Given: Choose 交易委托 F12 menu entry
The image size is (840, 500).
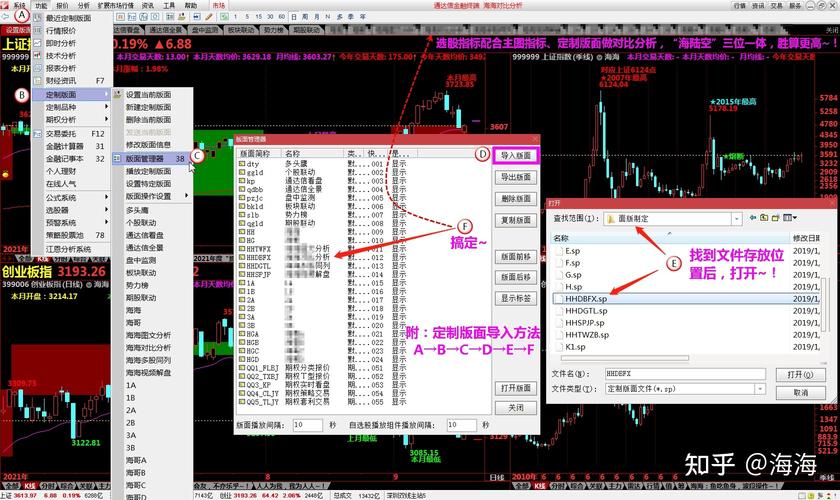Looking at the screenshot, I should 72,133.
